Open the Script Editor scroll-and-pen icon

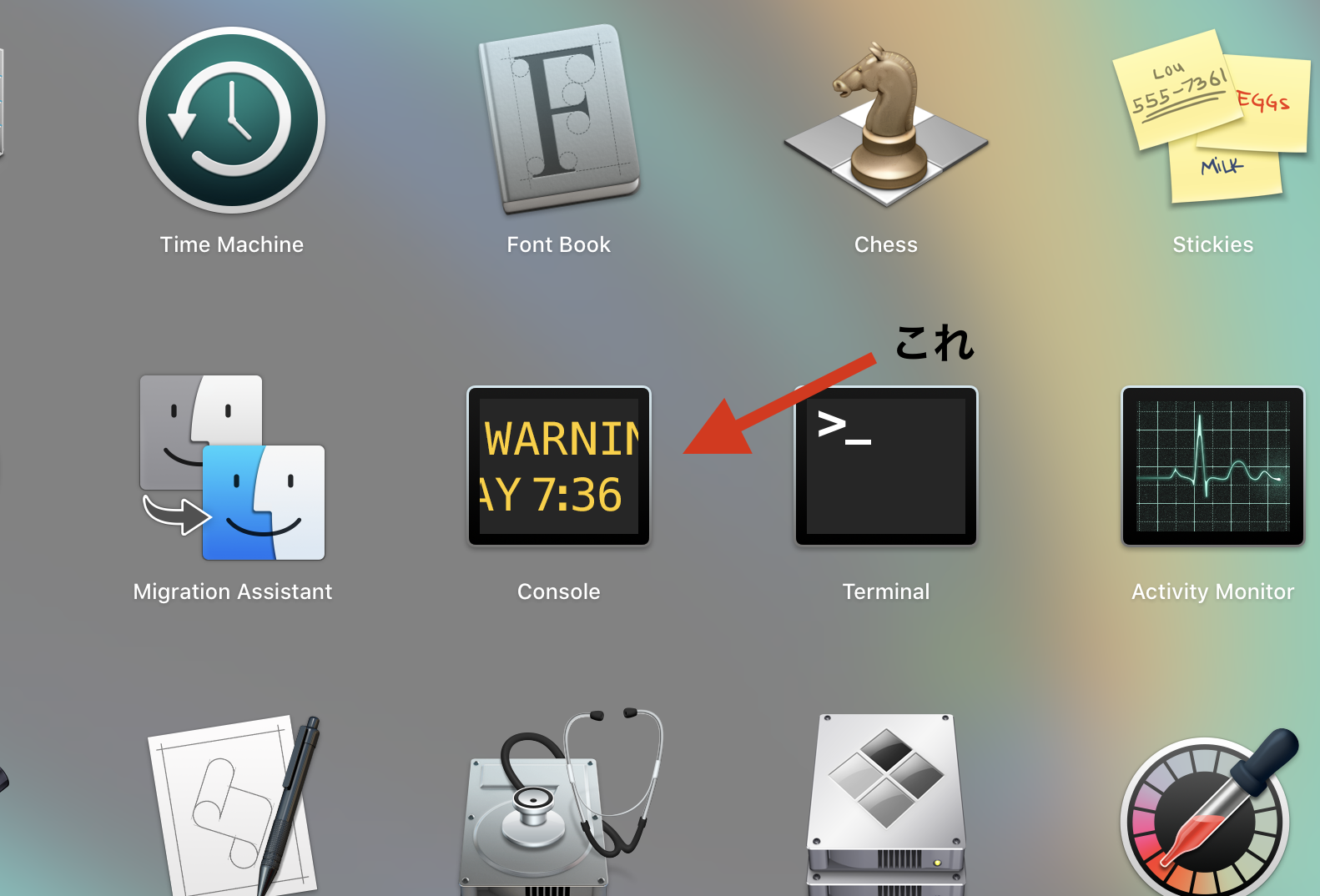[234, 805]
